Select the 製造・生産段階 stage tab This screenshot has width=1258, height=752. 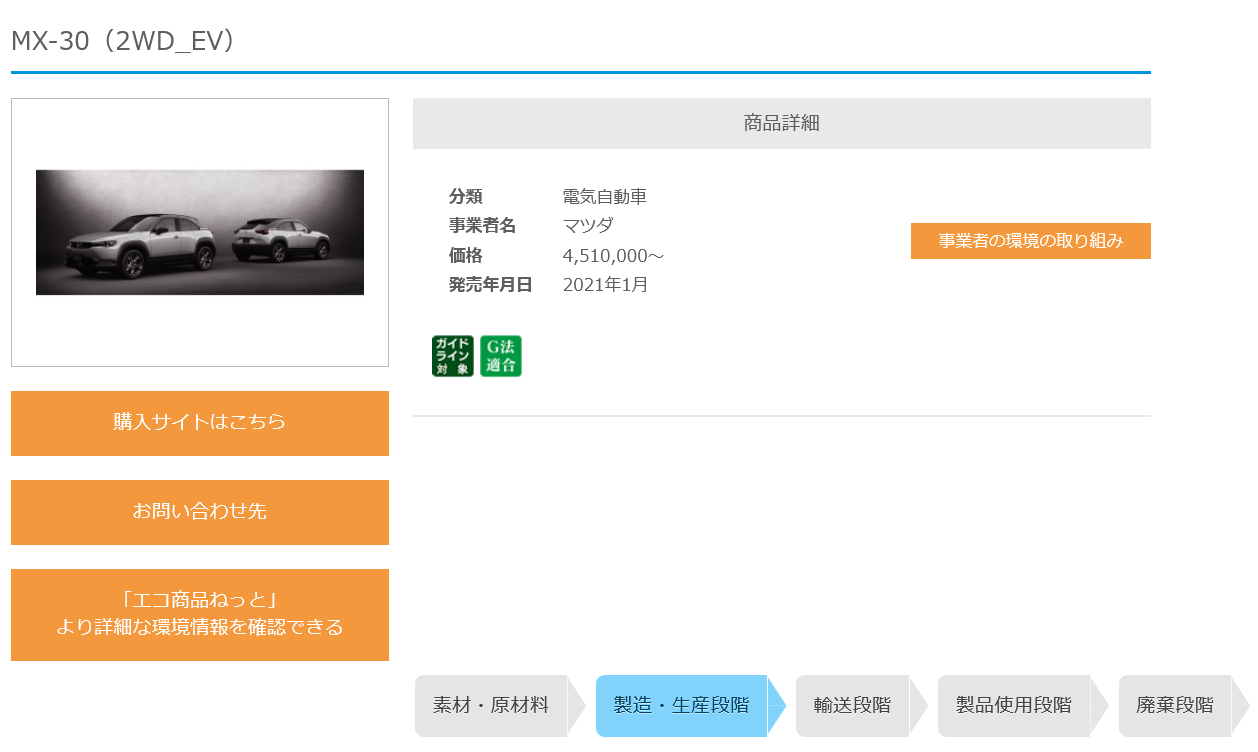coord(690,706)
